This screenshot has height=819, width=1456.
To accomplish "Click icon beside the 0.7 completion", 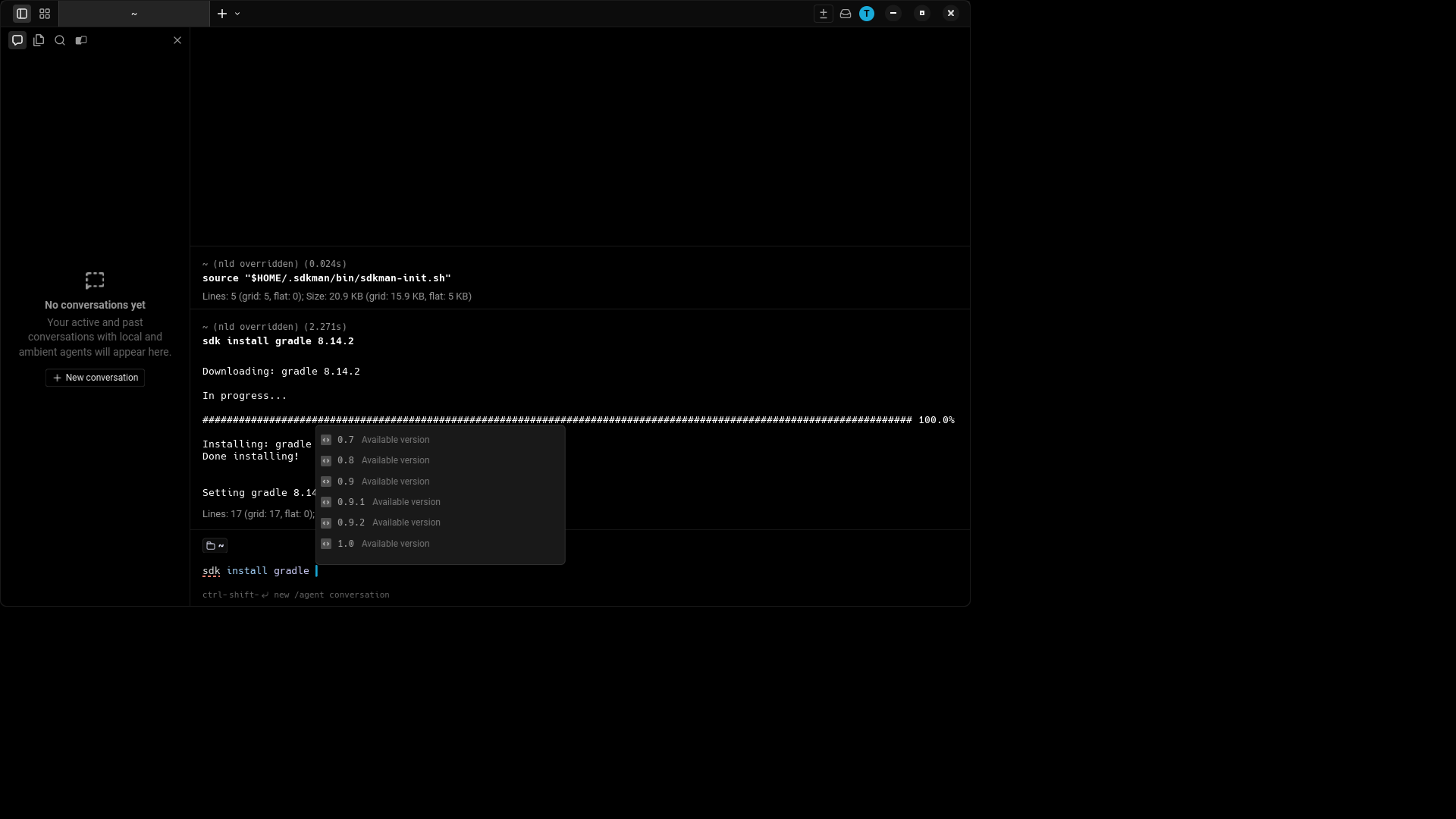I will tap(326, 440).
